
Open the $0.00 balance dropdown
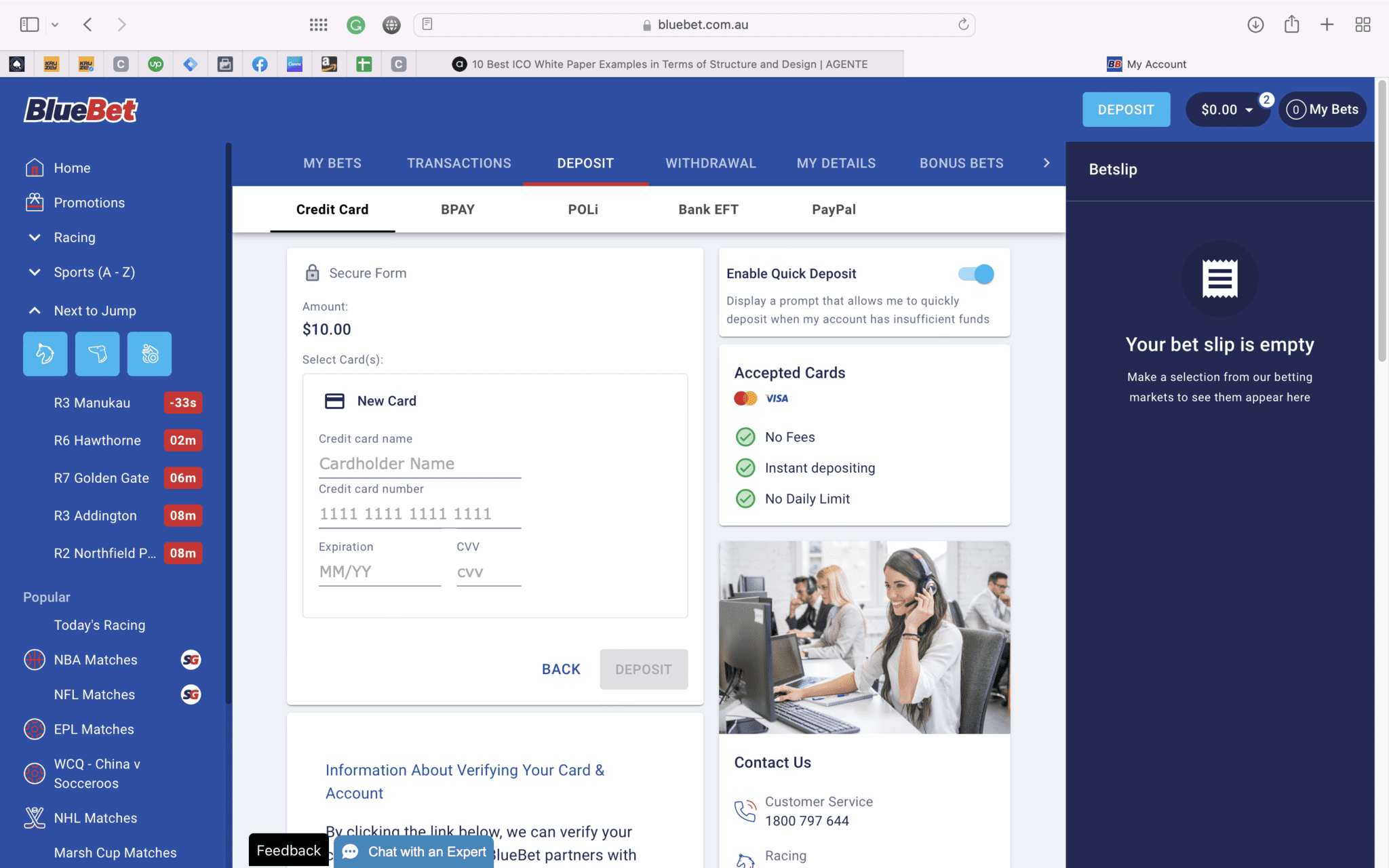[1227, 109]
